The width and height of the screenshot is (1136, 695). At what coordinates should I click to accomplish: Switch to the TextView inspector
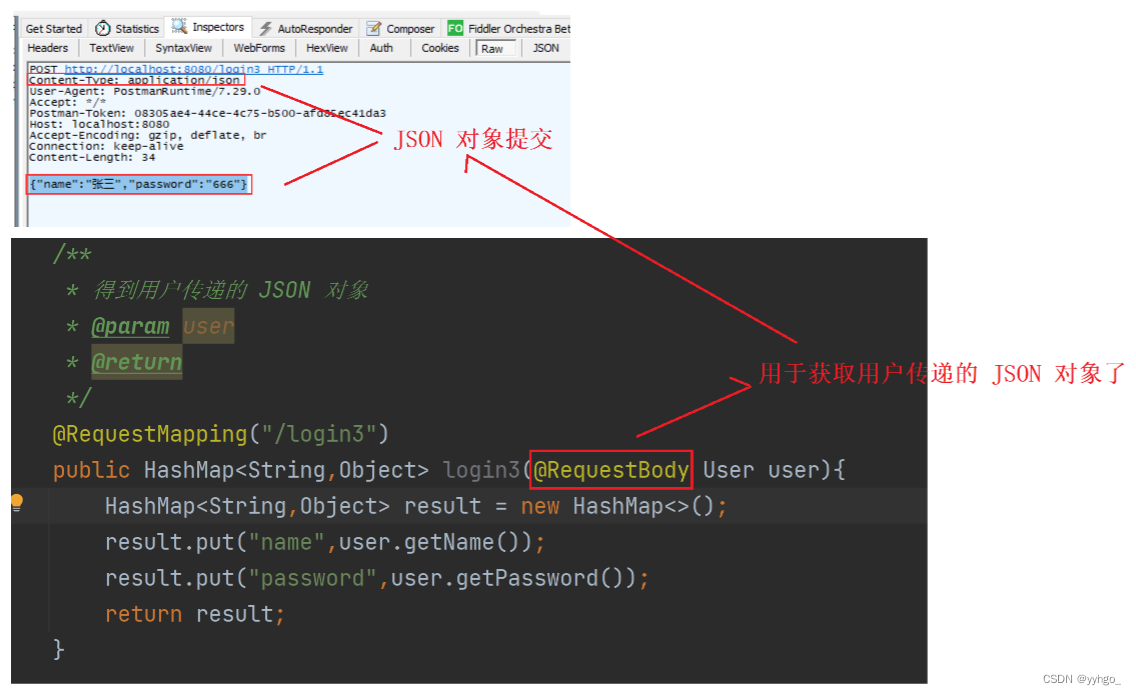click(x=112, y=48)
